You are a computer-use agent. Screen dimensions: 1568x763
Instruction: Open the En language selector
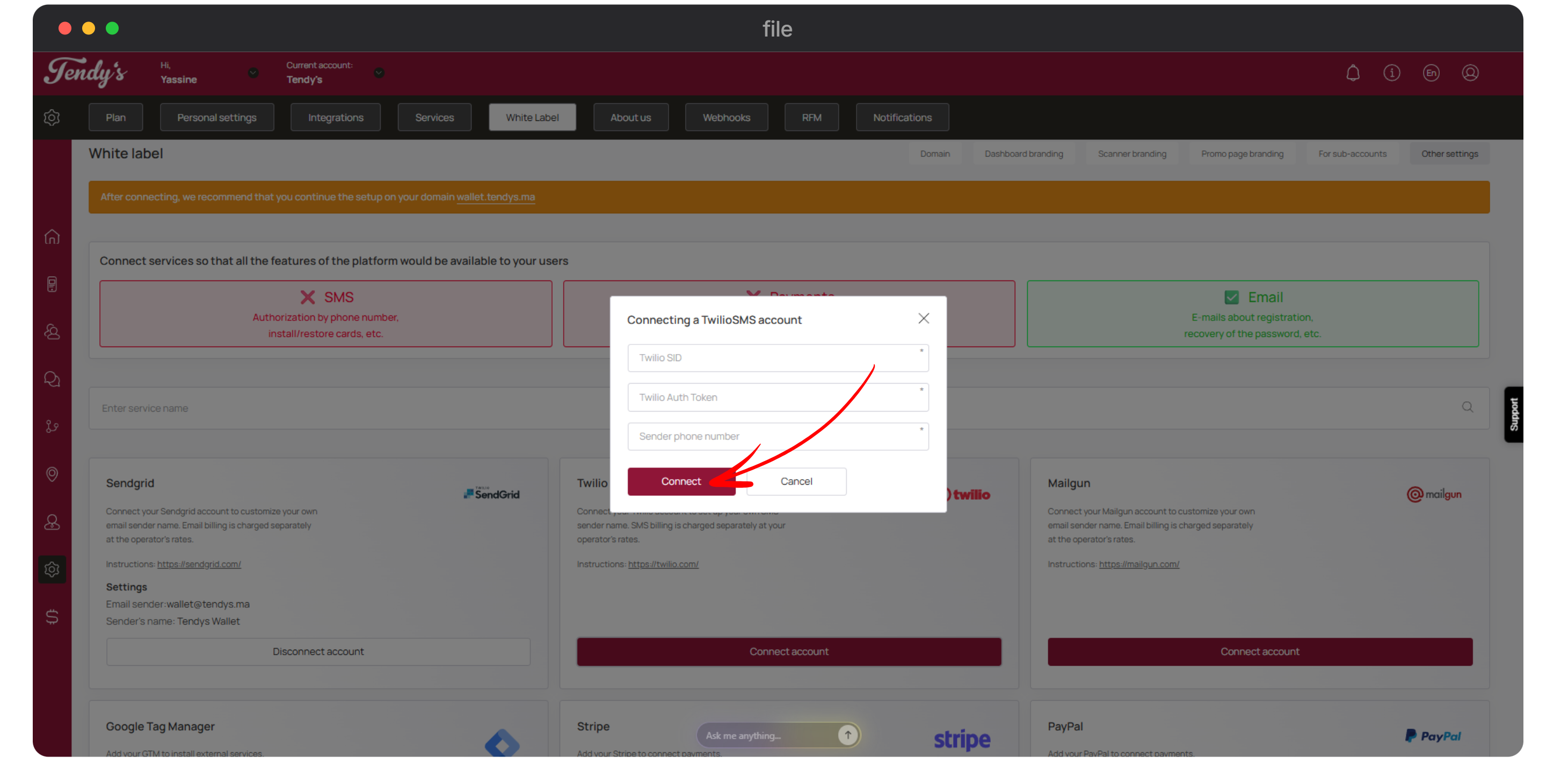point(1431,73)
